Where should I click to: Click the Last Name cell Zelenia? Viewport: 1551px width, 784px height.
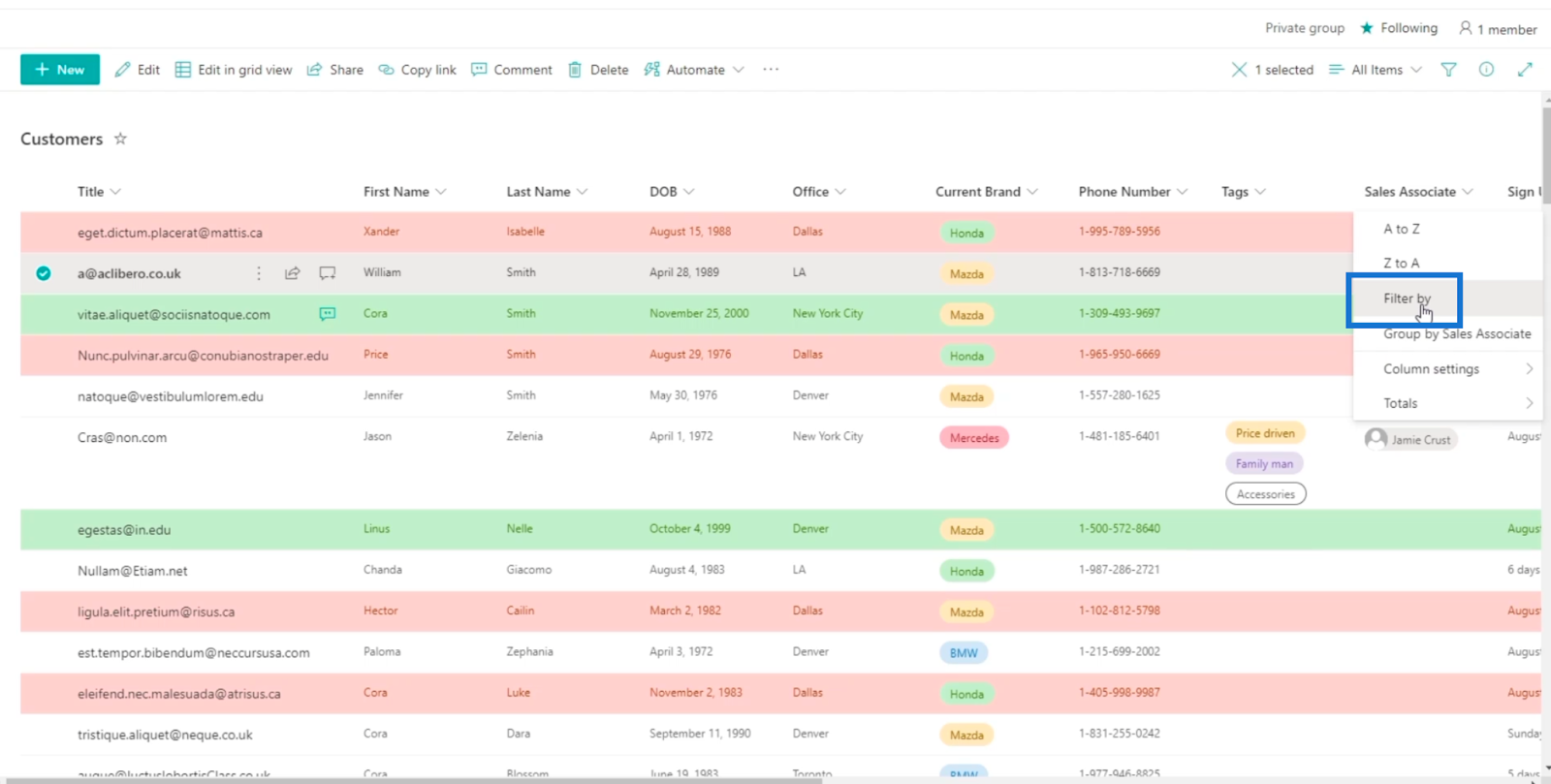524,436
